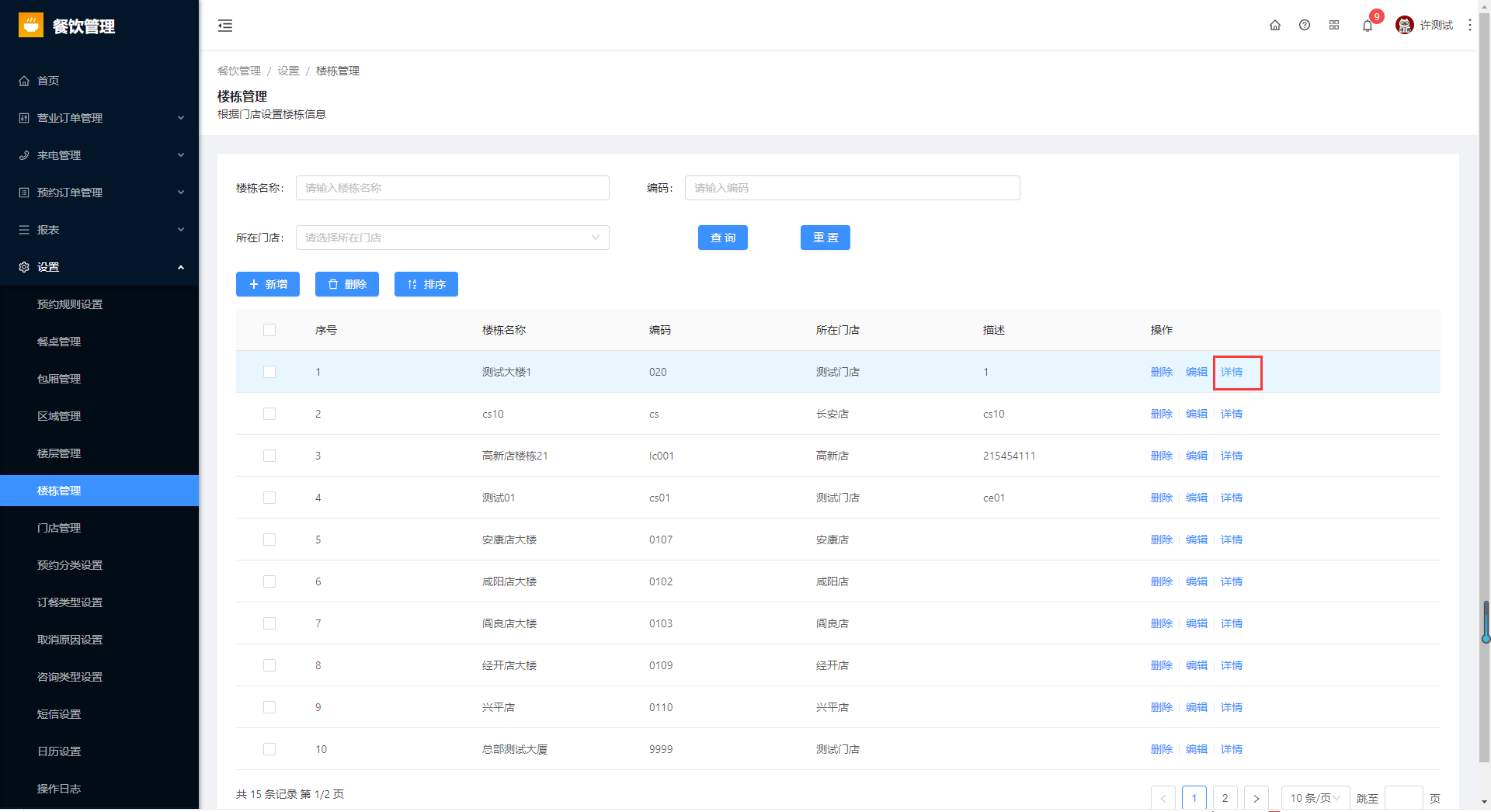Click 编辑 for row 总部测试大厦

coord(1197,749)
